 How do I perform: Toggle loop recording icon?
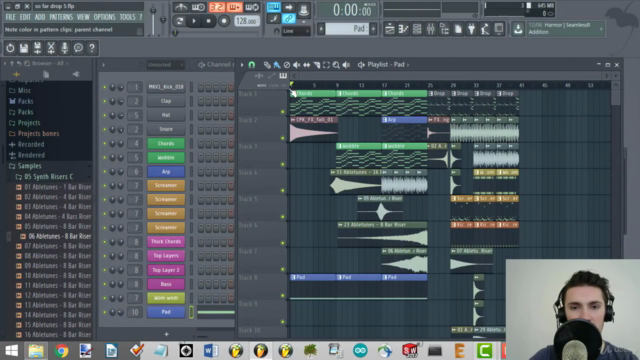(x=252, y=7)
